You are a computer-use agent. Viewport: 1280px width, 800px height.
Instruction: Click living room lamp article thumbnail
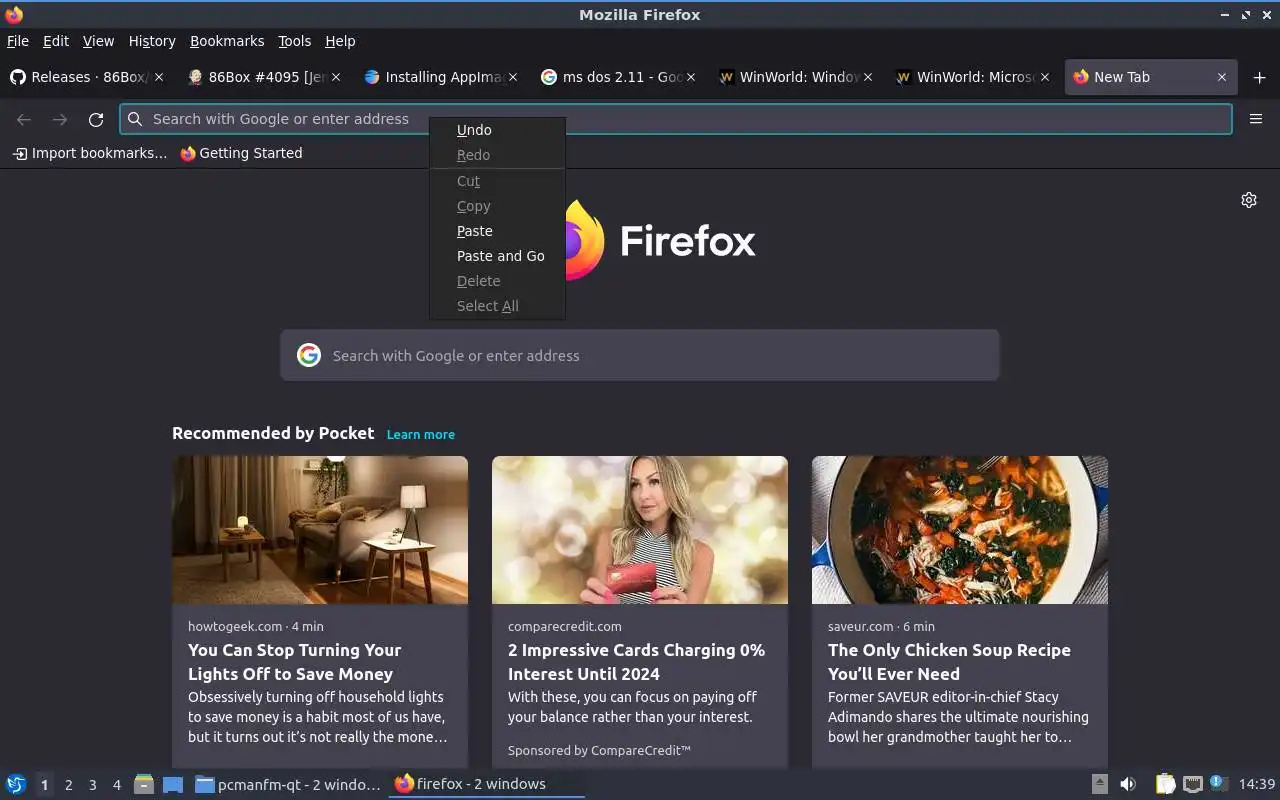pos(320,530)
